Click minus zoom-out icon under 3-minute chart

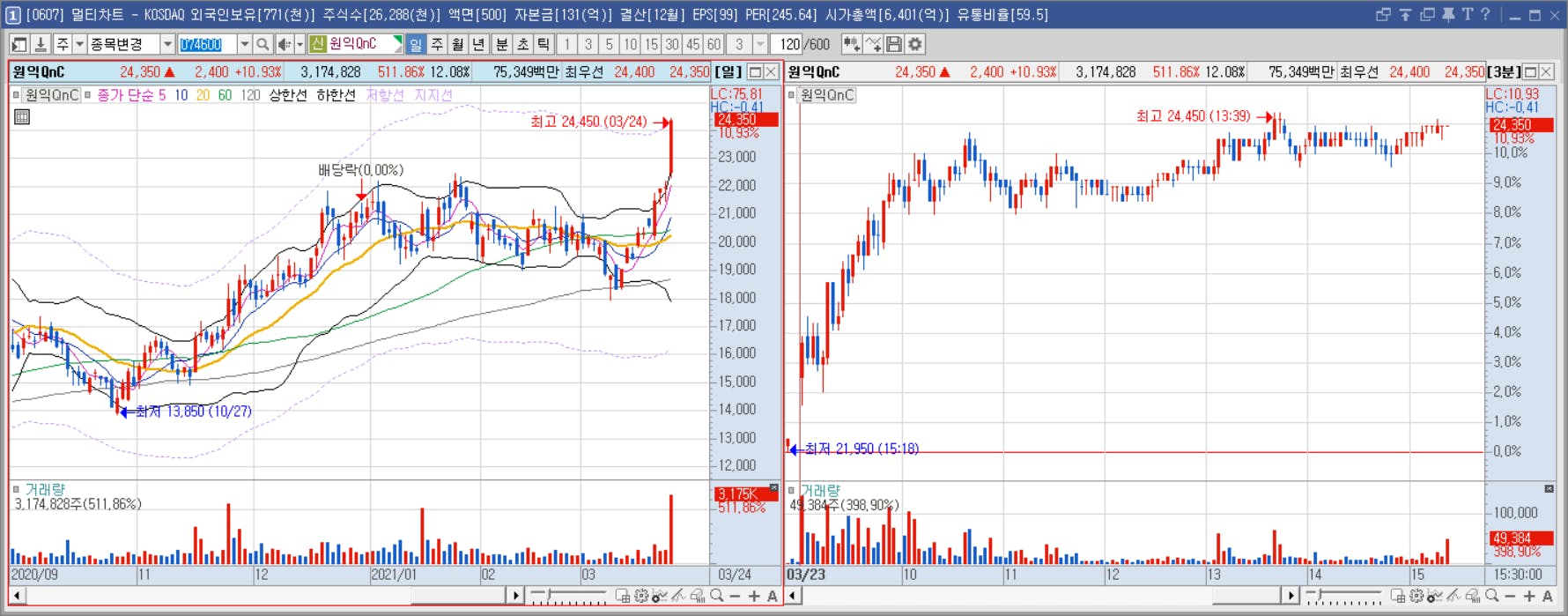(x=1511, y=596)
